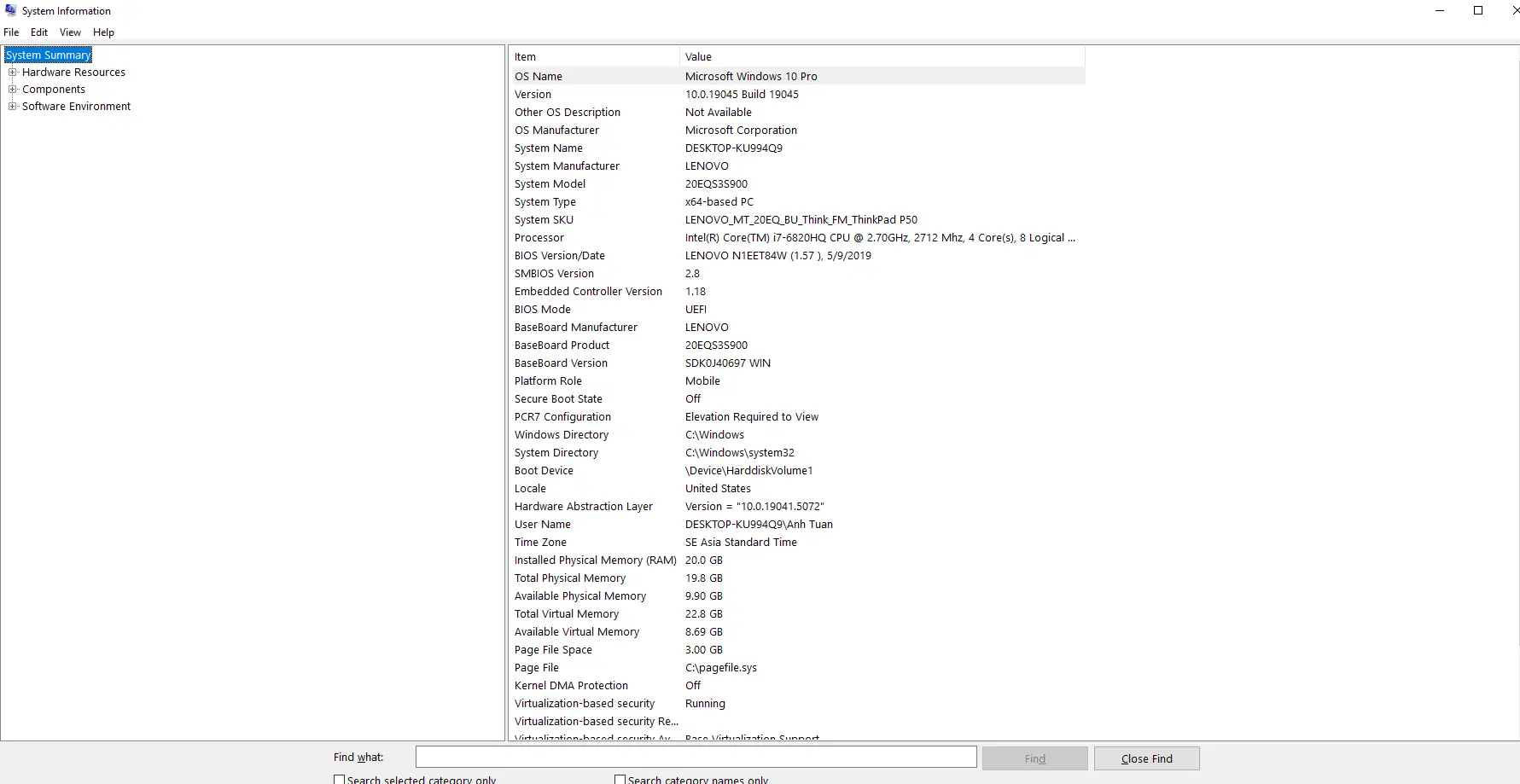Click the Item column header
Image resolution: width=1520 pixels, height=784 pixels.
[x=594, y=57]
